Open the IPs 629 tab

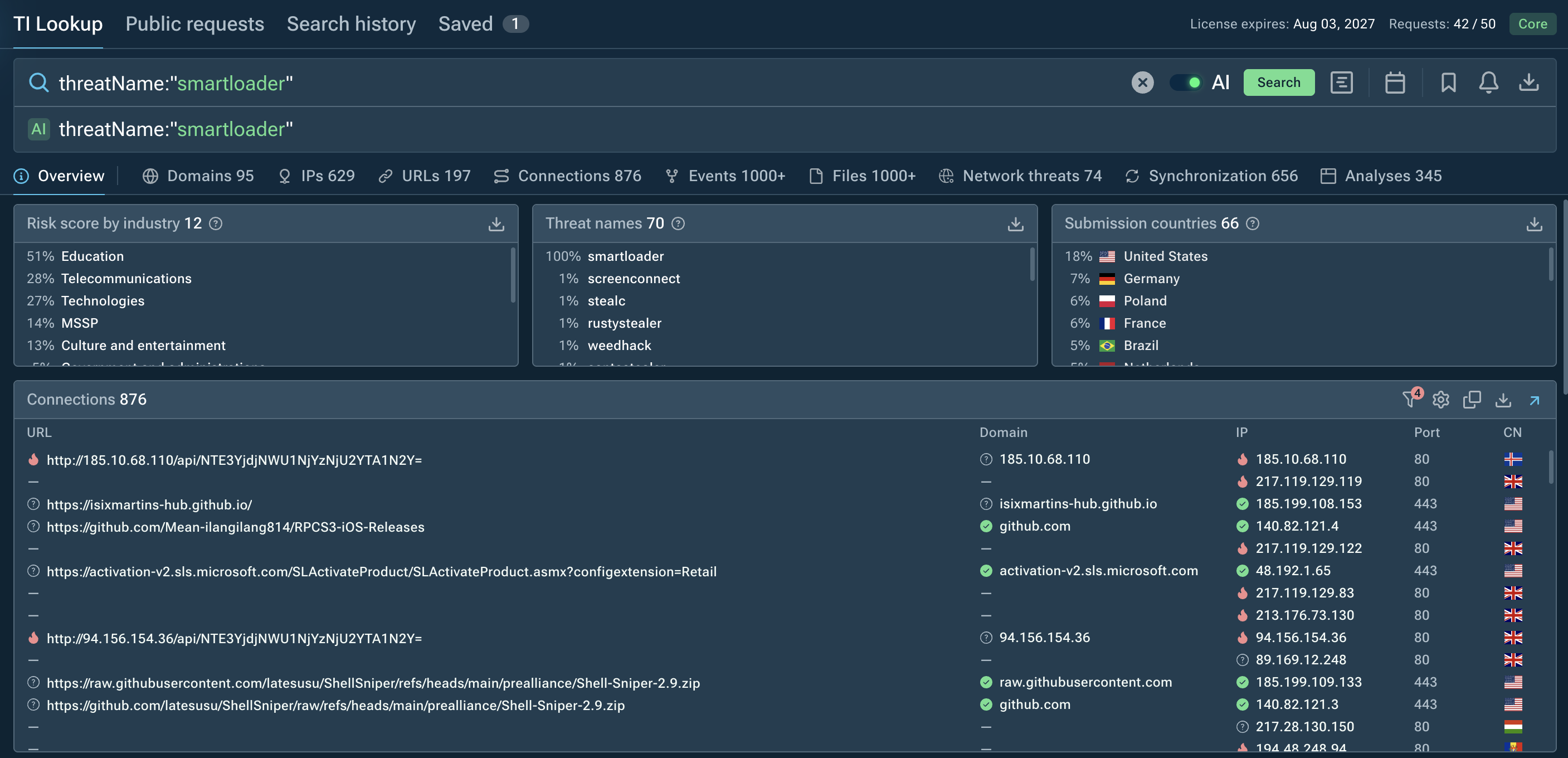(316, 176)
